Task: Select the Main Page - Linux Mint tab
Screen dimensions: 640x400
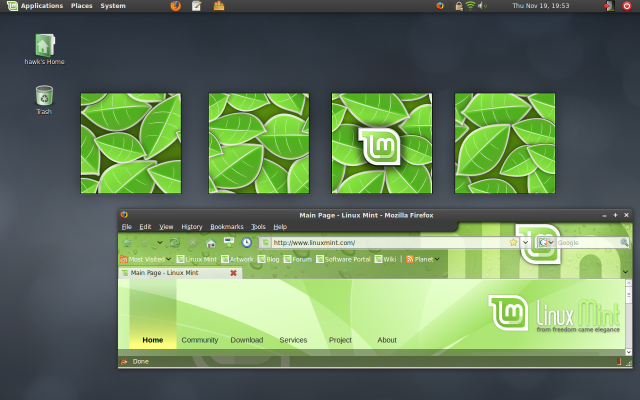Action: click(180, 273)
